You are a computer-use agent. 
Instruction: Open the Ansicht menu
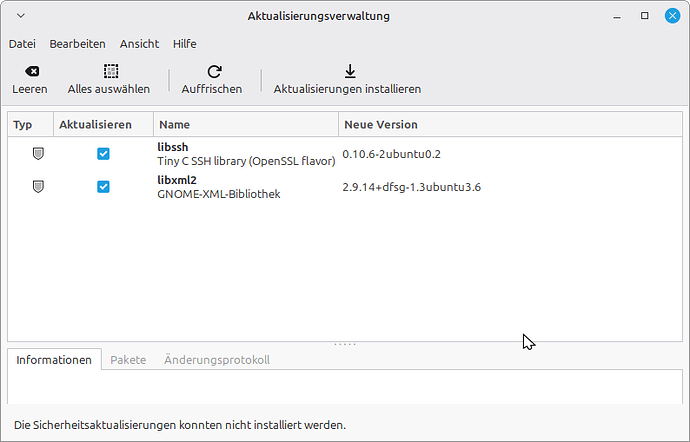(139, 44)
